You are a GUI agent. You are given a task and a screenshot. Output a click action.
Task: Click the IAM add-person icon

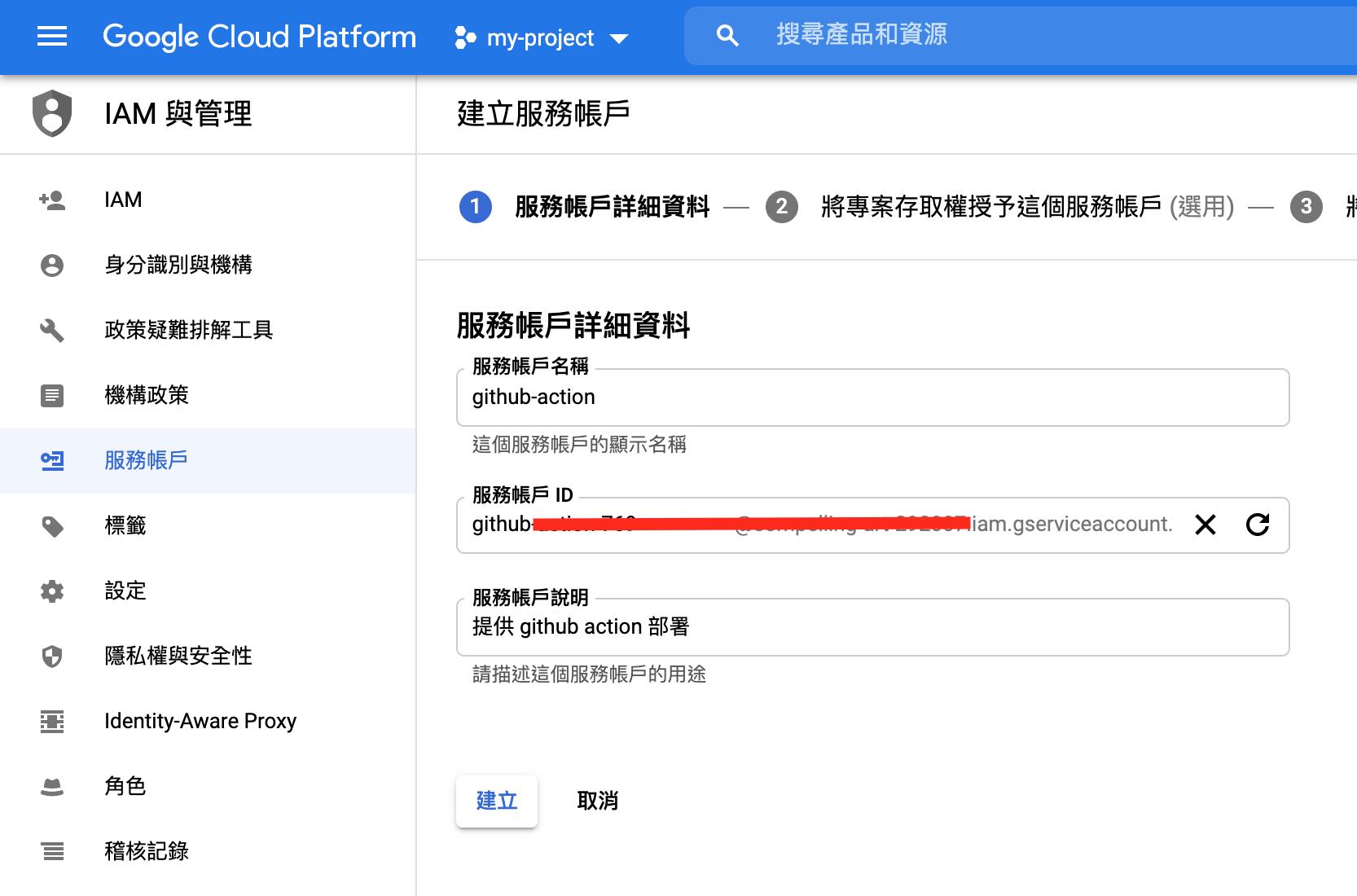click(x=52, y=200)
